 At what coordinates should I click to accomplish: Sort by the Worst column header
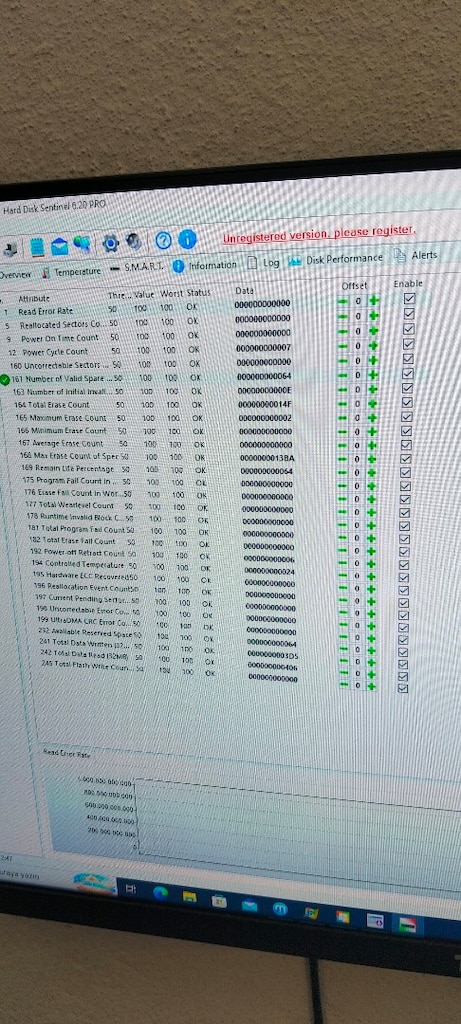171,293
